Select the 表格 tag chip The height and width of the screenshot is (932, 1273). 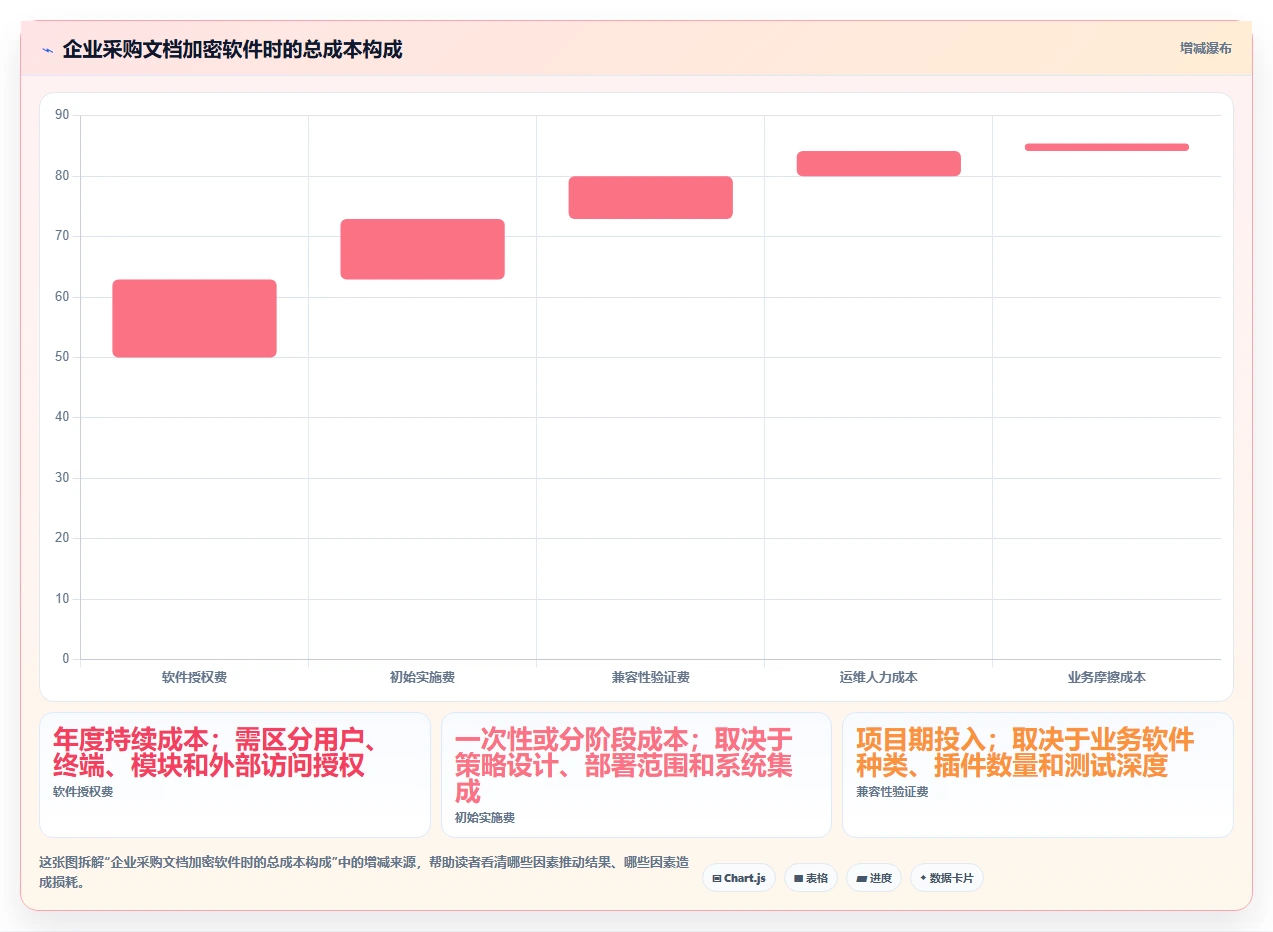tap(811, 878)
